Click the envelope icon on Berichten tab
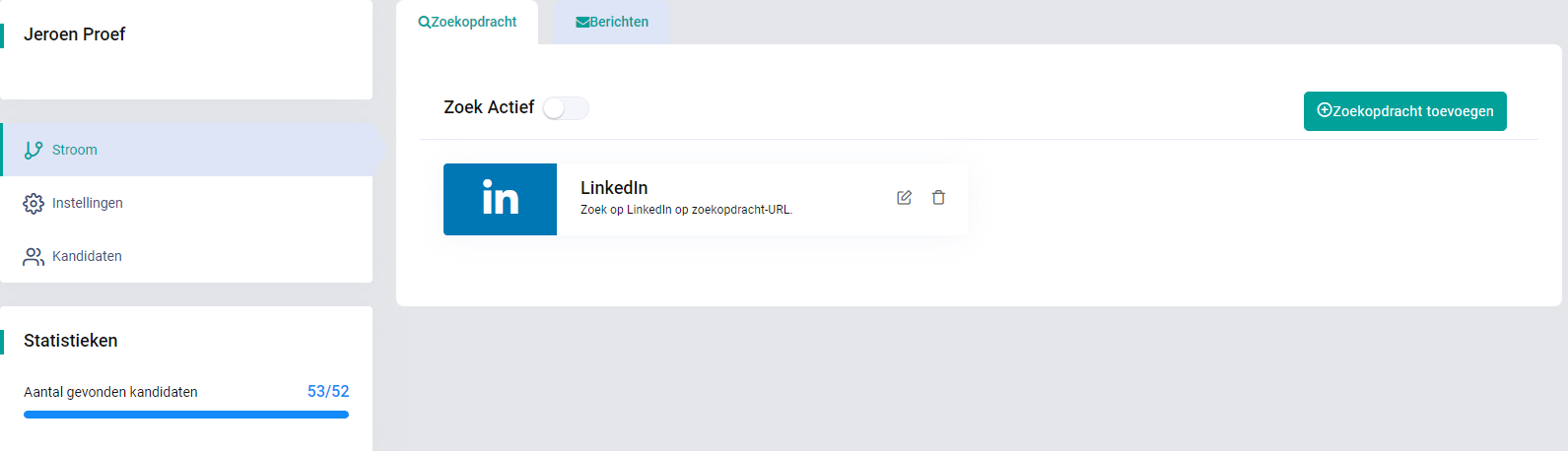 pyautogui.click(x=582, y=22)
